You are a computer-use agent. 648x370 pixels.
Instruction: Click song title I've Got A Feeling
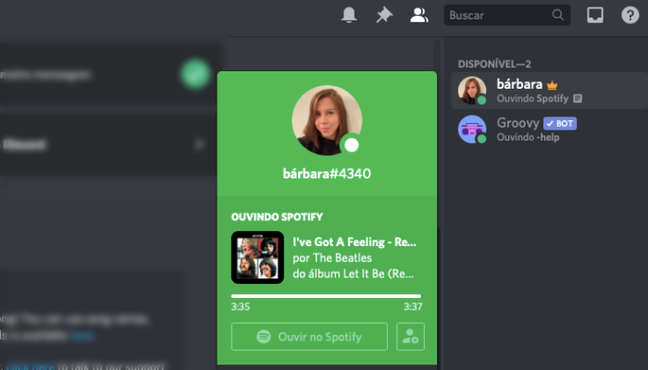(x=354, y=242)
